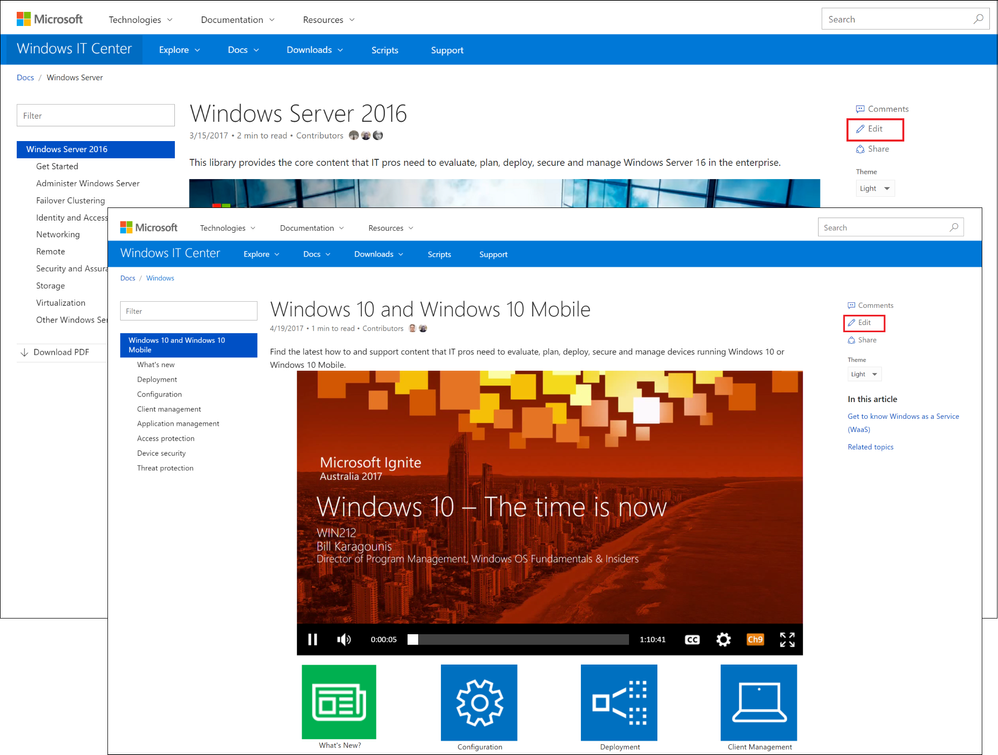Expand Documentation menu in the back window

click(238, 20)
